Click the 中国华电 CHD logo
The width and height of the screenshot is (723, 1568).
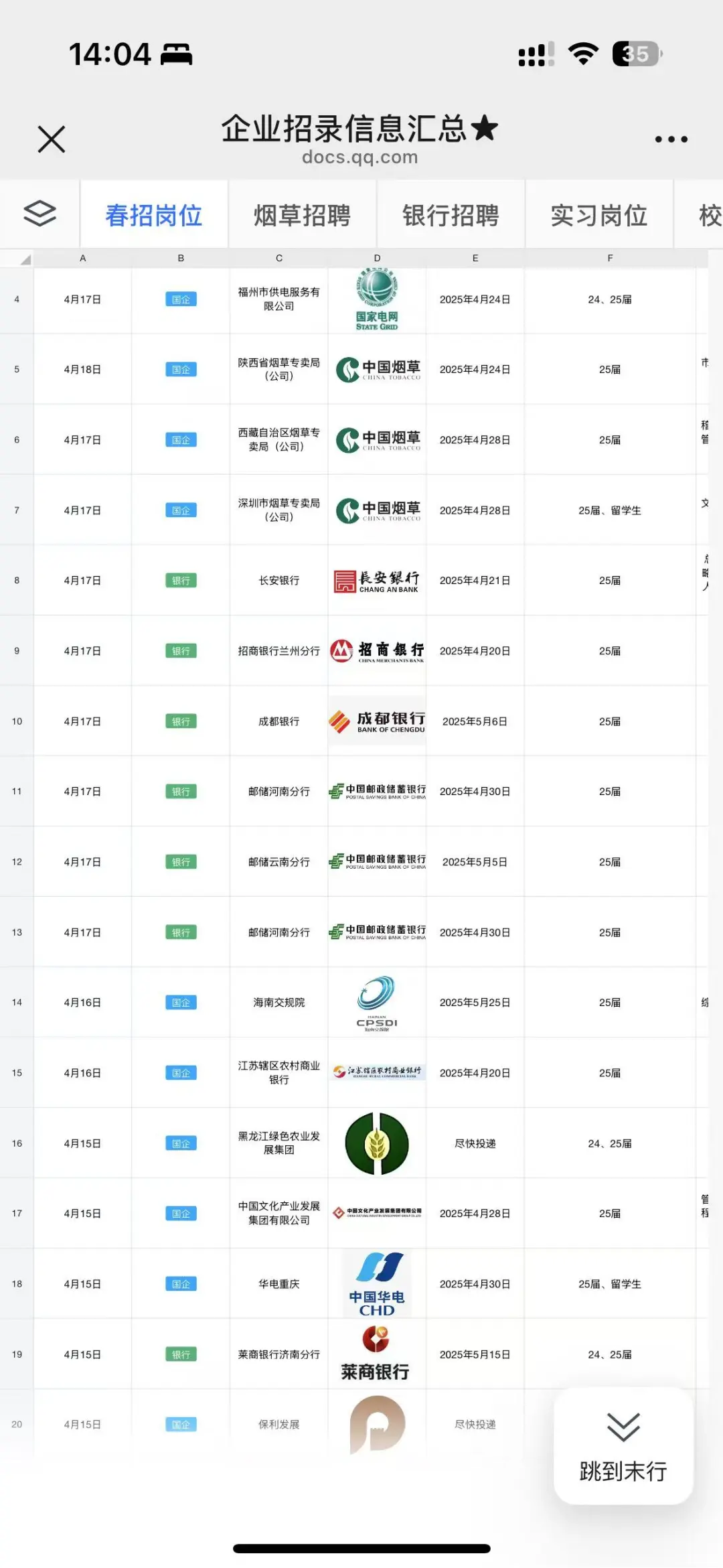[x=377, y=1284]
